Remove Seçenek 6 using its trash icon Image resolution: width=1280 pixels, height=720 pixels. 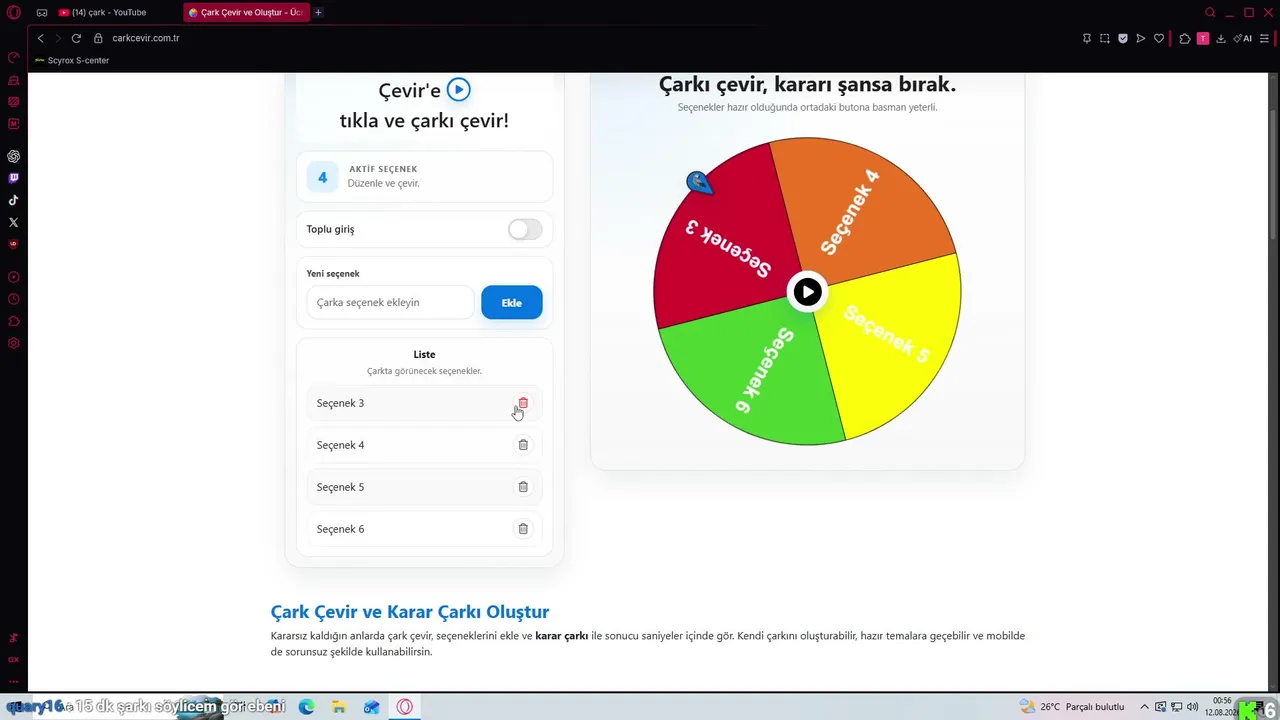point(523,529)
